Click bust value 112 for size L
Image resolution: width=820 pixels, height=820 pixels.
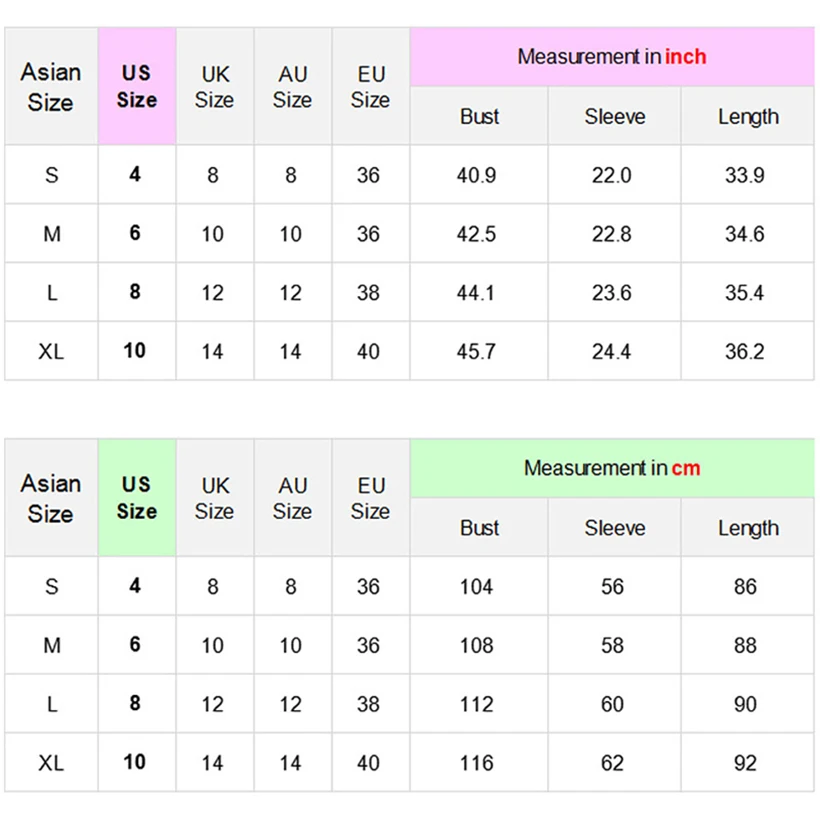[477, 704]
